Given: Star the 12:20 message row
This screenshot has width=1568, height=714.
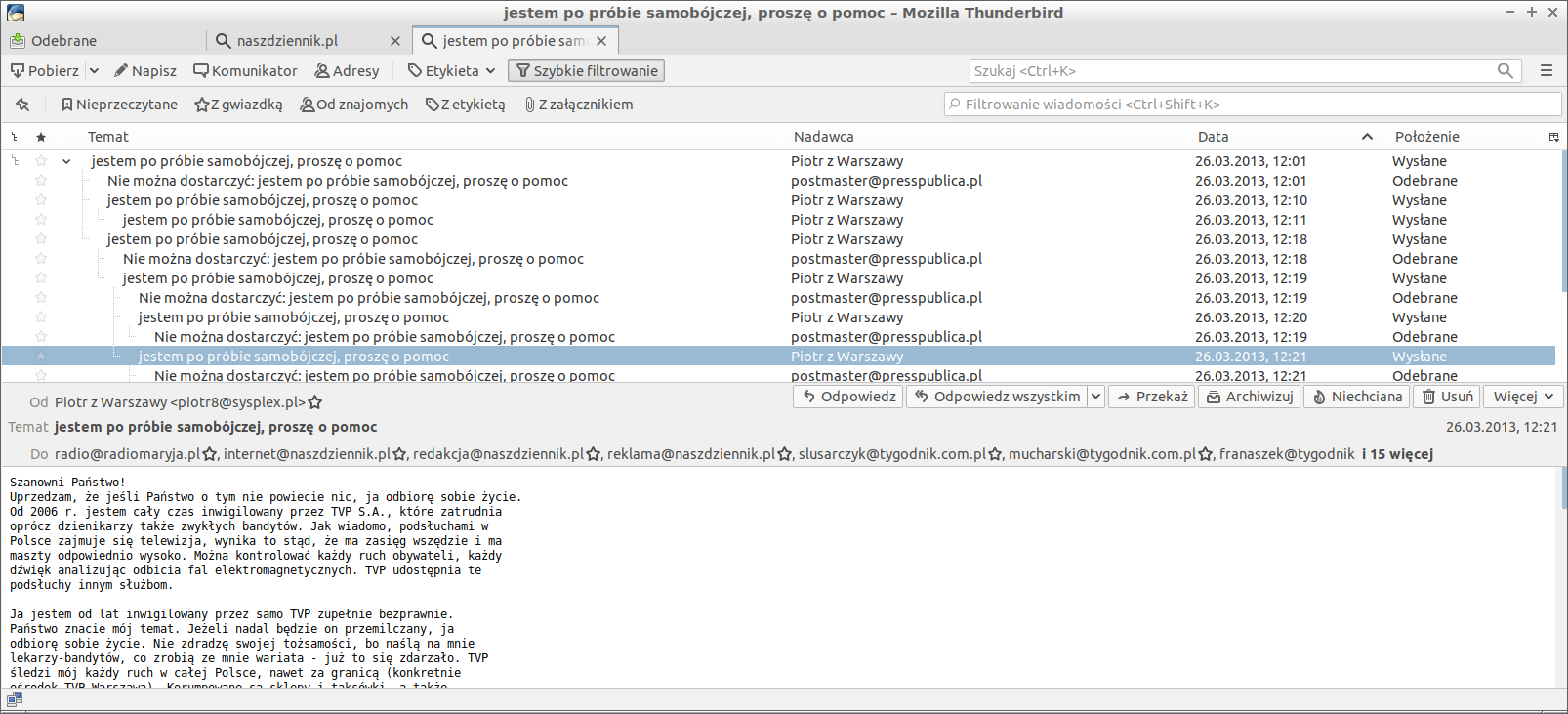Looking at the screenshot, I should (41, 317).
